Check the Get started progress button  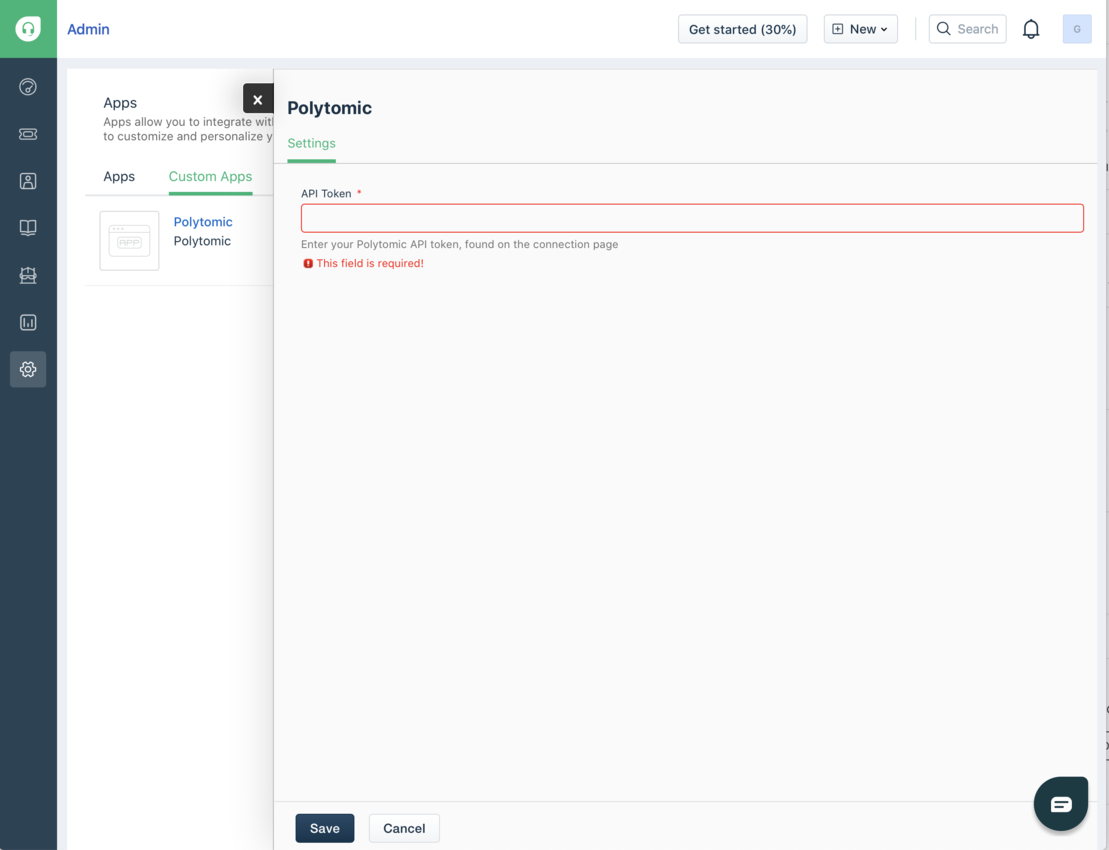tap(742, 29)
